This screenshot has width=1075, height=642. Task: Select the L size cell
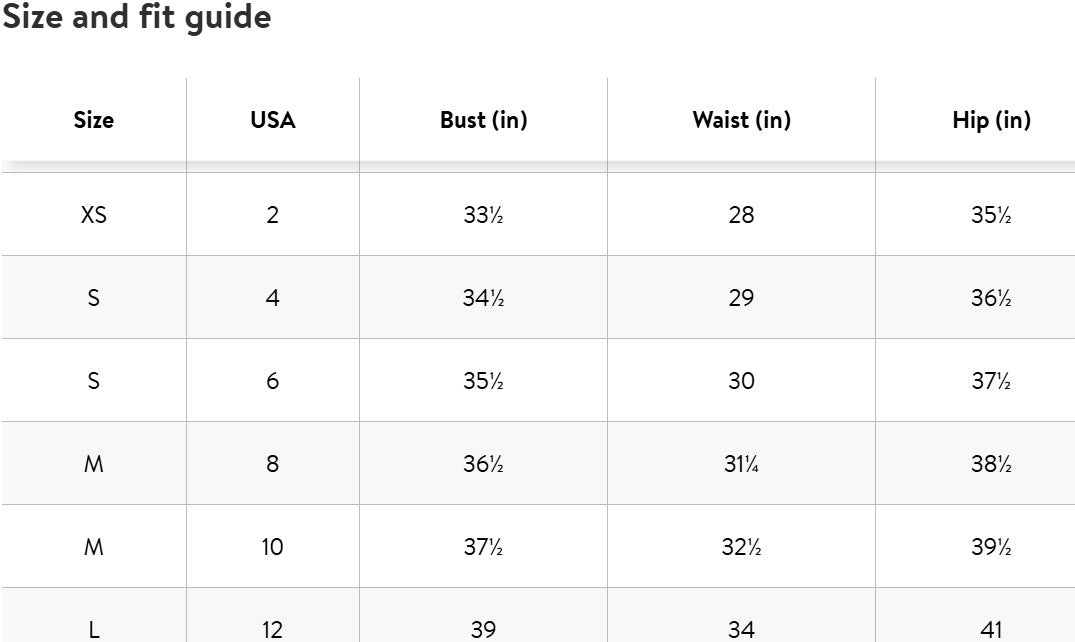(93, 629)
